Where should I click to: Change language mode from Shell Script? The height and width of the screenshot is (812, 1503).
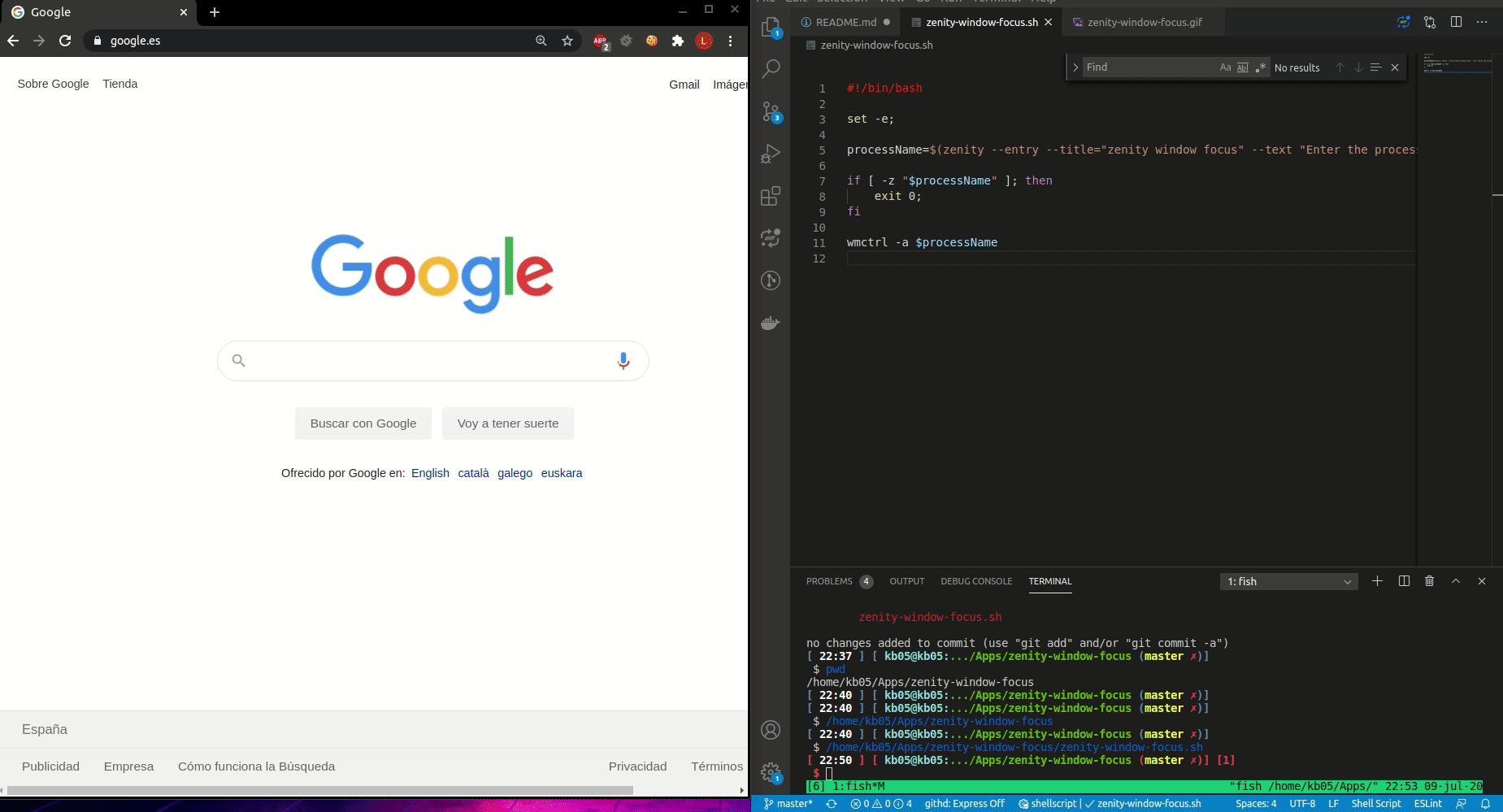(1376, 804)
